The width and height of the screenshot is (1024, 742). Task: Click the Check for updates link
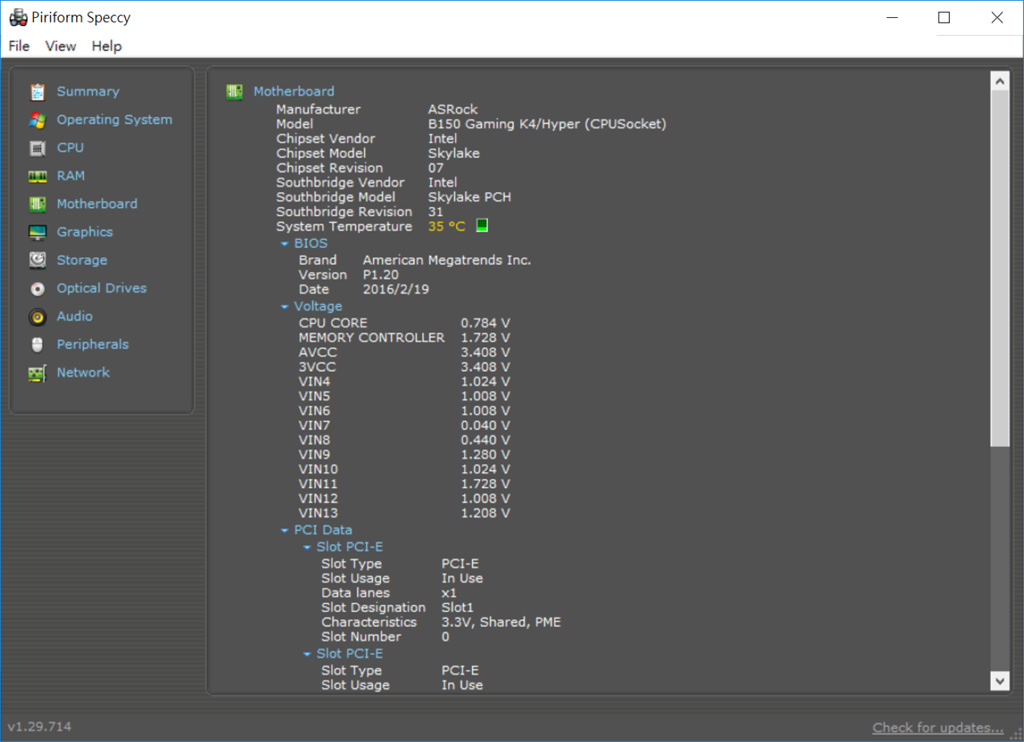click(937, 727)
